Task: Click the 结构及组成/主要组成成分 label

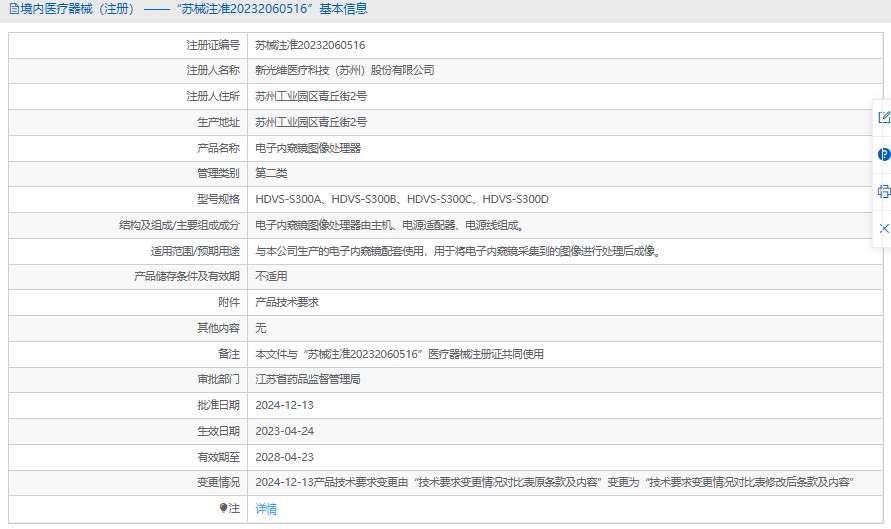Action: 180,225
